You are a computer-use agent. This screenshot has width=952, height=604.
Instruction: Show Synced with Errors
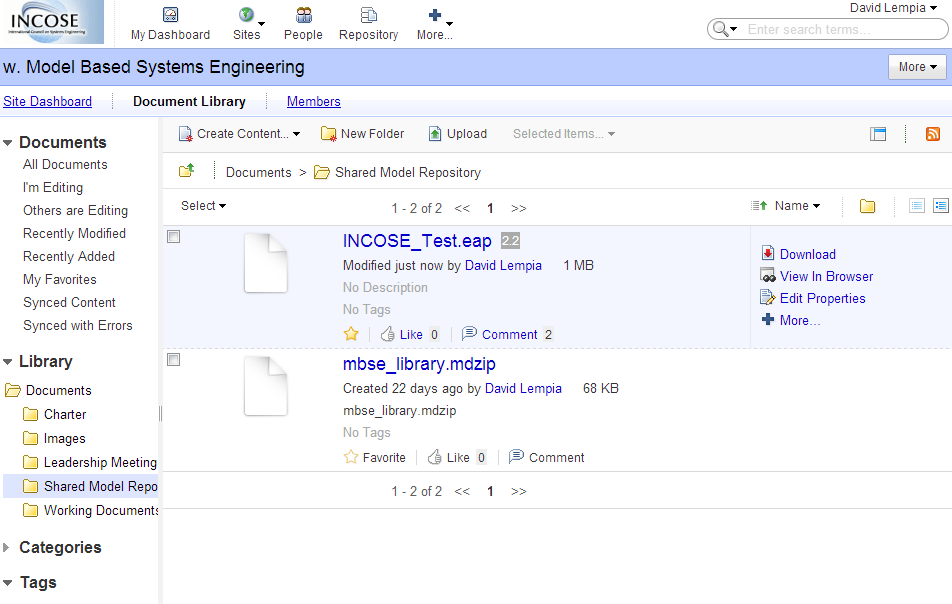(x=78, y=326)
